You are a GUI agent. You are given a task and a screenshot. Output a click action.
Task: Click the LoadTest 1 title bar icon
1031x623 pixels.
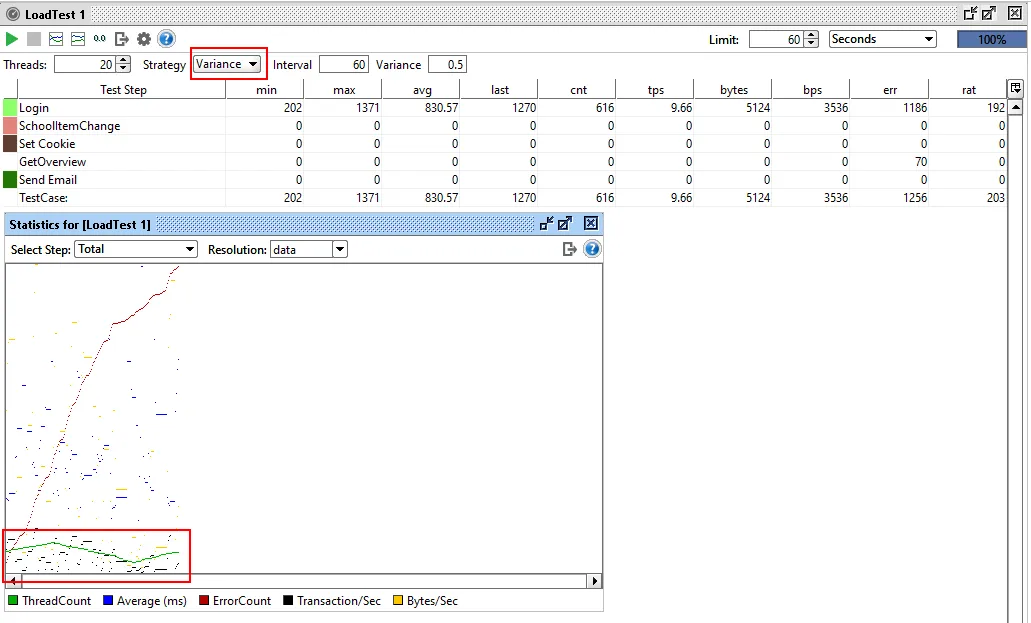(x=12, y=14)
